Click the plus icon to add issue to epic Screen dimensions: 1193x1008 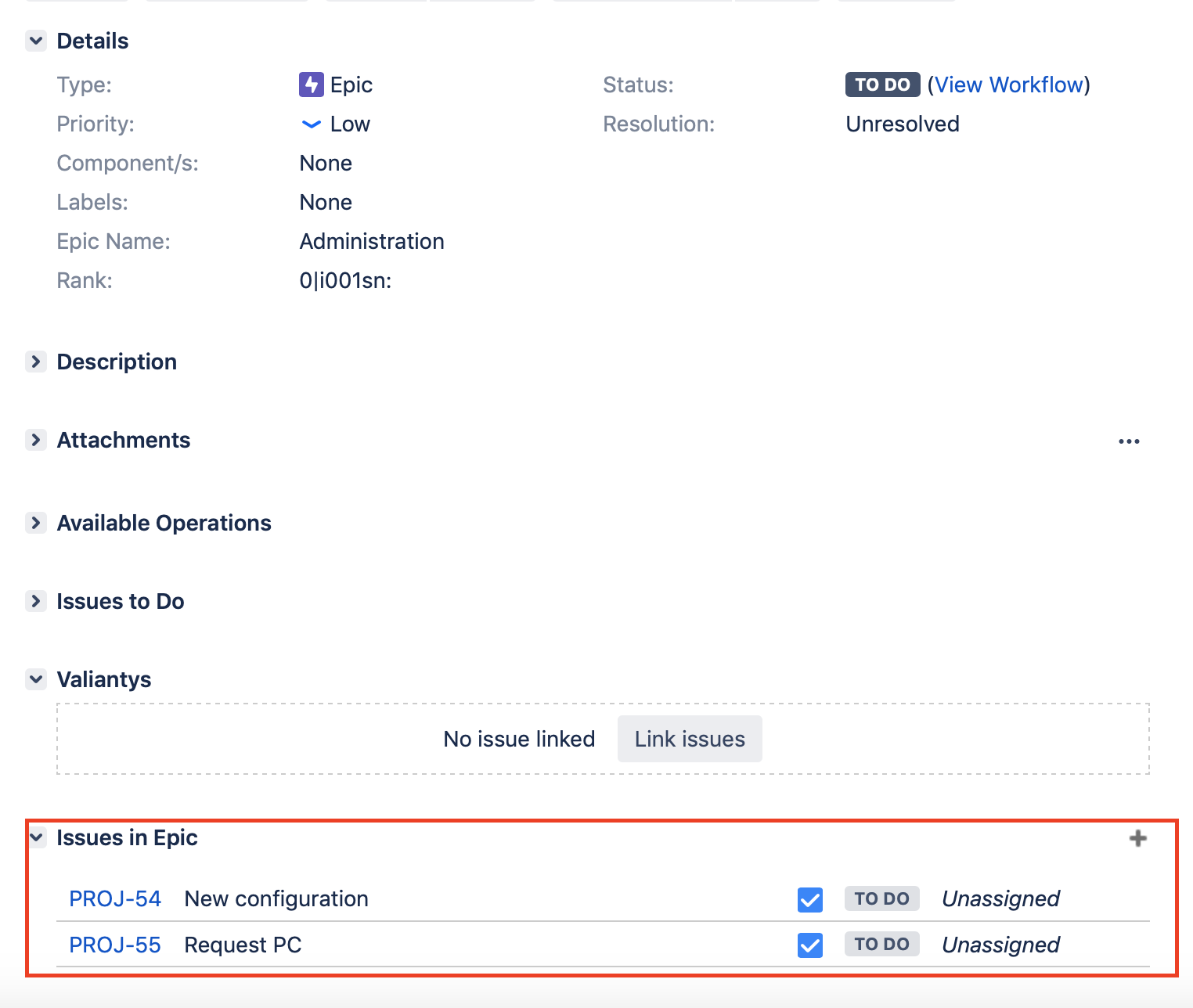(x=1139, y=838)
